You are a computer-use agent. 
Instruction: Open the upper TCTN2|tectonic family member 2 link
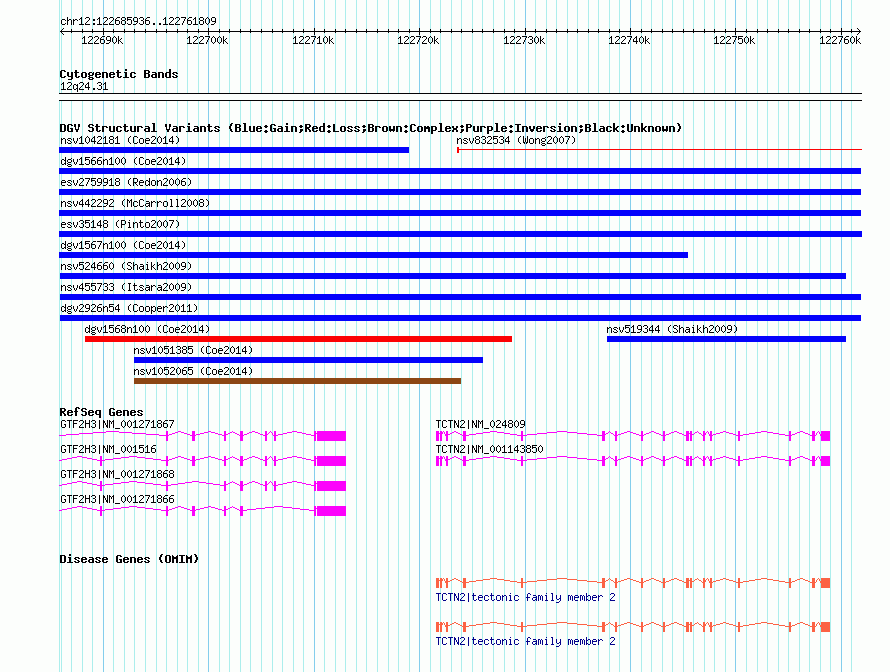[526, 597]
